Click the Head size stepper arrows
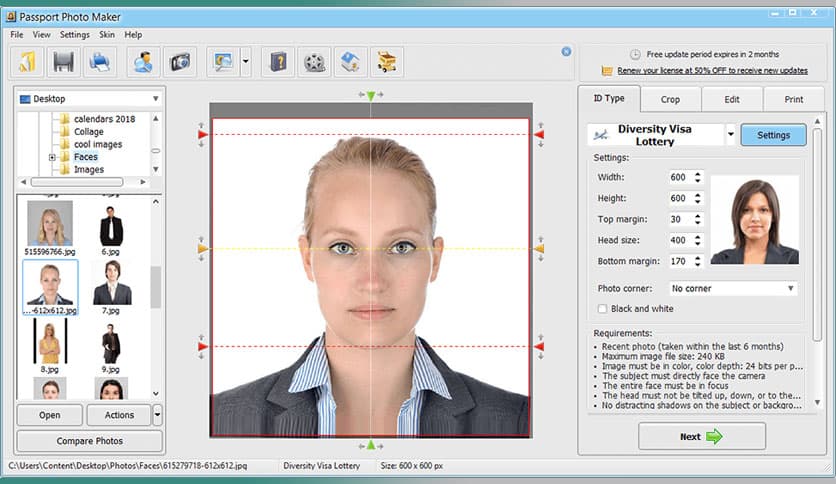 click(697, 240)
